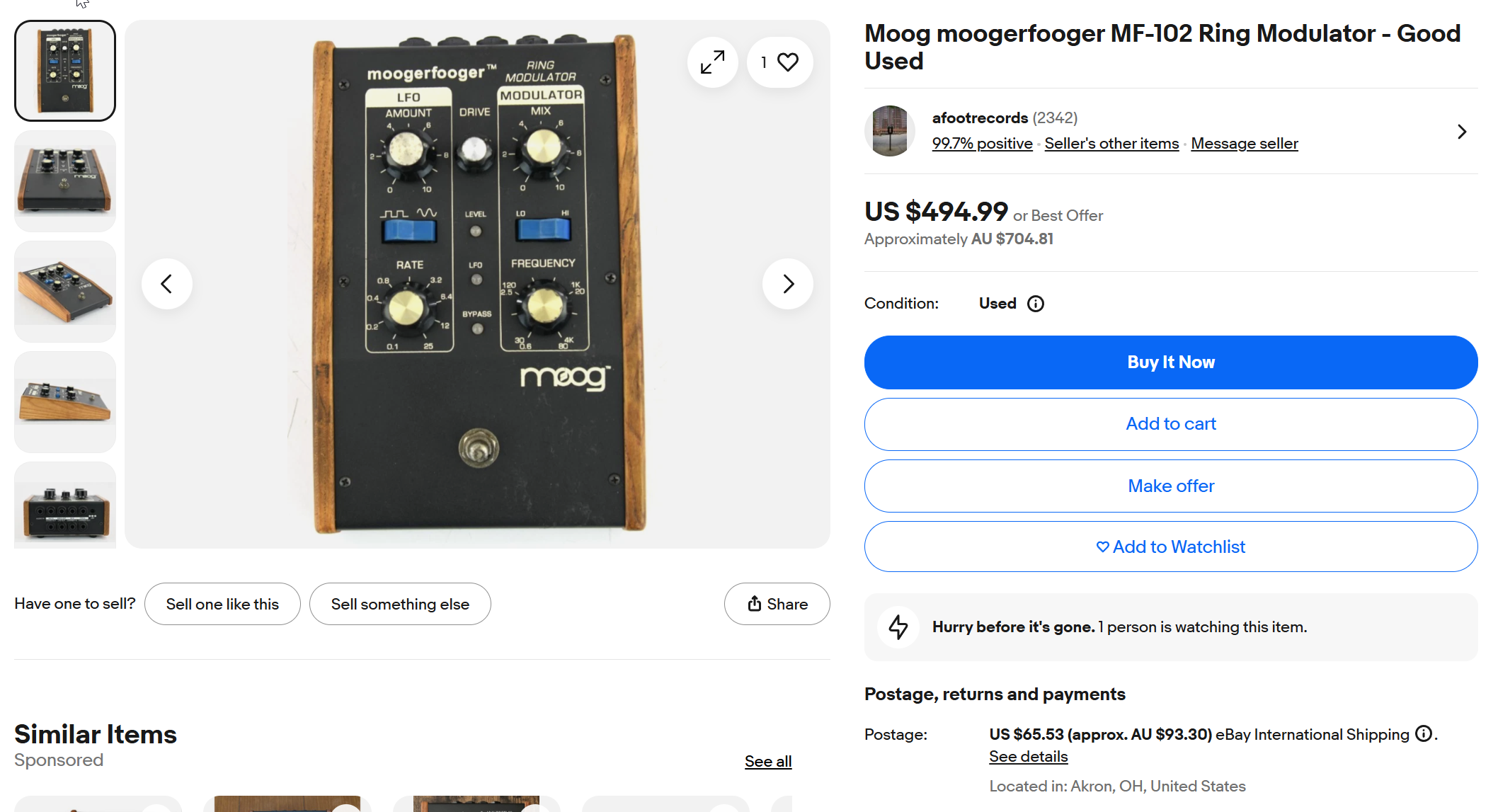Screen dimensions: 1498x812
Task: Open postage info icon beside International Shipping
Action: click(1423, 734)
